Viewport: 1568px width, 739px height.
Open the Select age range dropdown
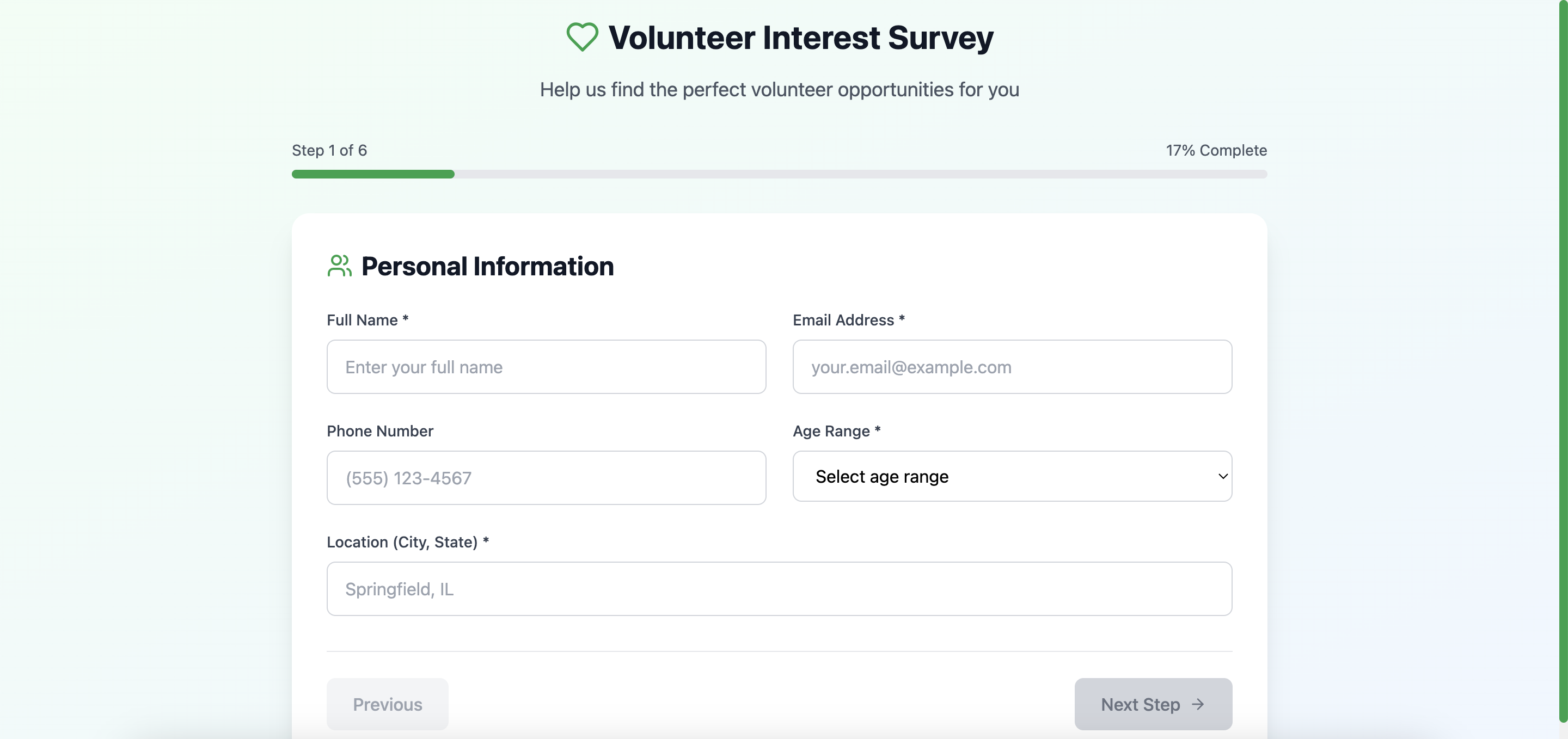(x=1012, y=476)
